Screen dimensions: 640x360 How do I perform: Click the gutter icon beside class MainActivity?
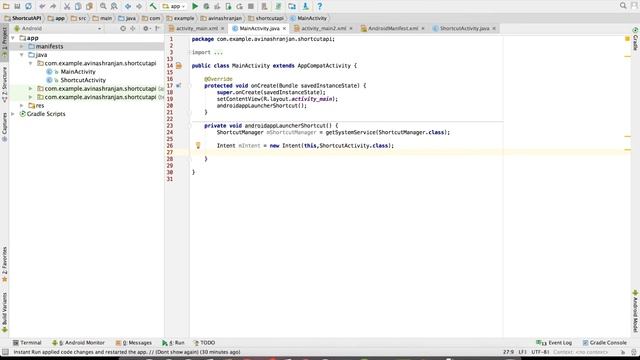[x=179, y=66]
